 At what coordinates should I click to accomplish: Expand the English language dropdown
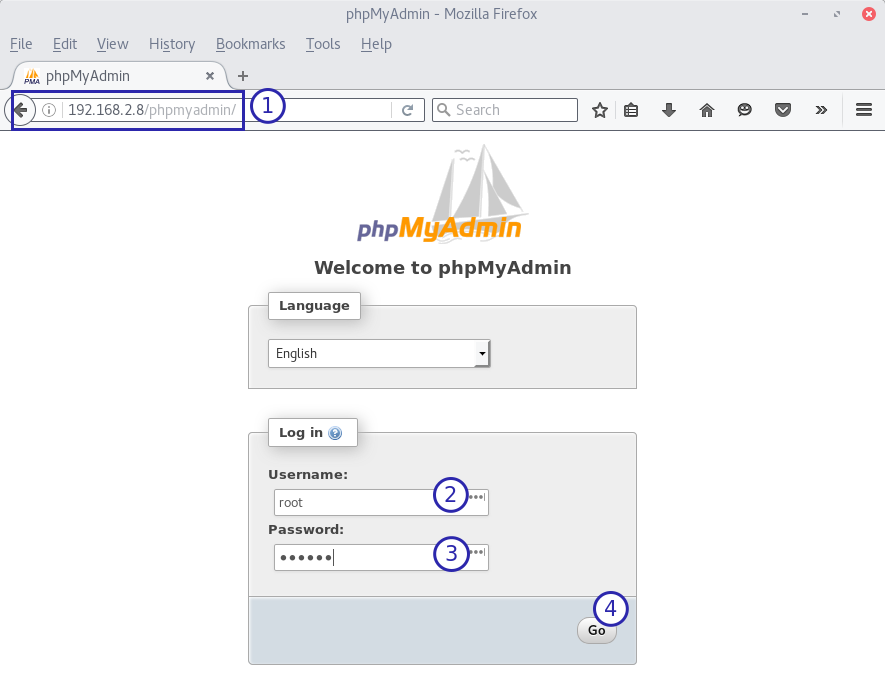point(379,354)
